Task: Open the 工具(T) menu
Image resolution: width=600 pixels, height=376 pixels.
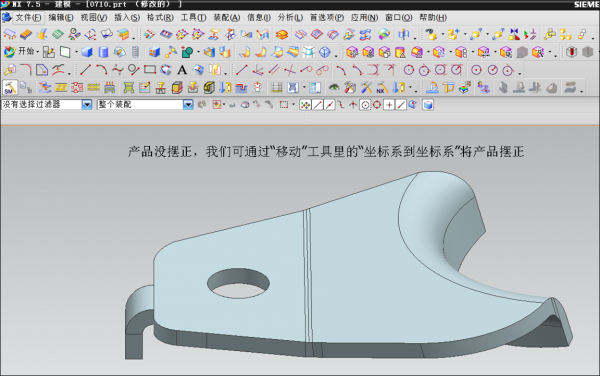Action: tap(193, 18)
